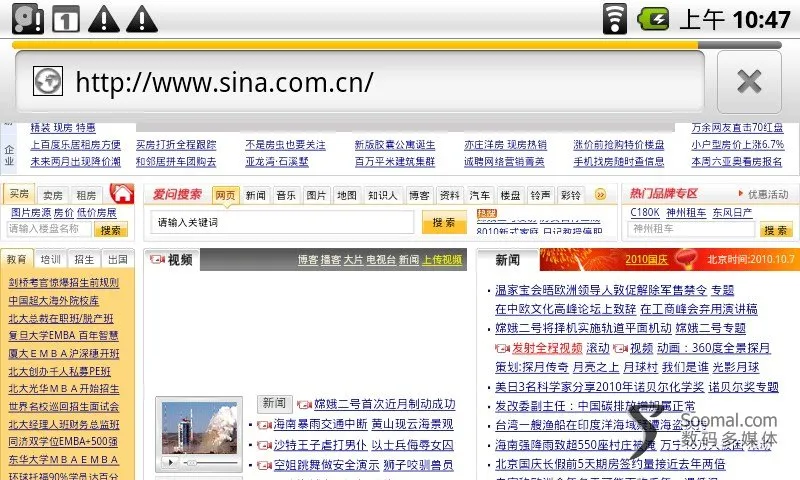This screenshot has width=800, height=480.
Task: Switch to the 出国 tab
Action: pyautogui.click(x=118, y=260)
